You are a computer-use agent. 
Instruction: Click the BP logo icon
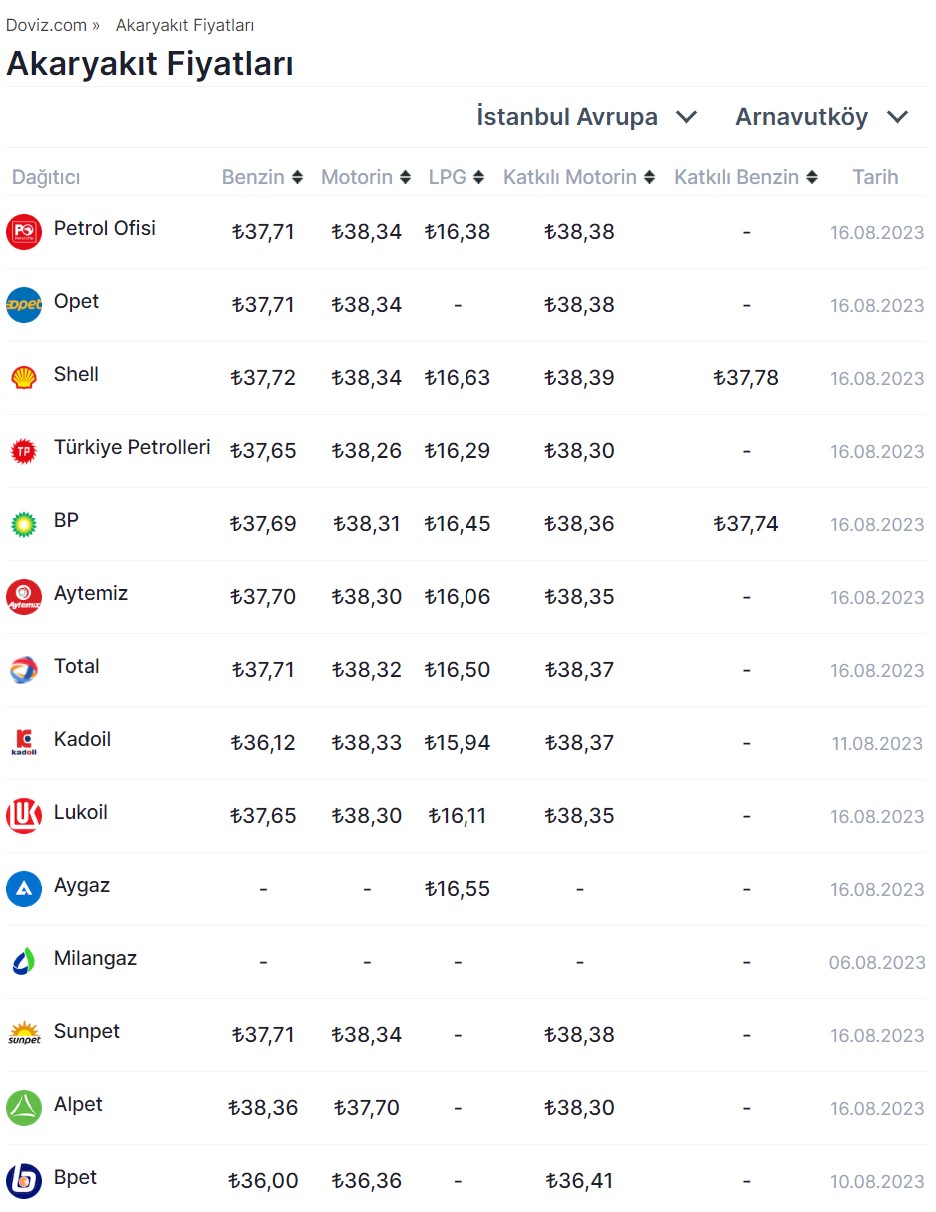24,524
